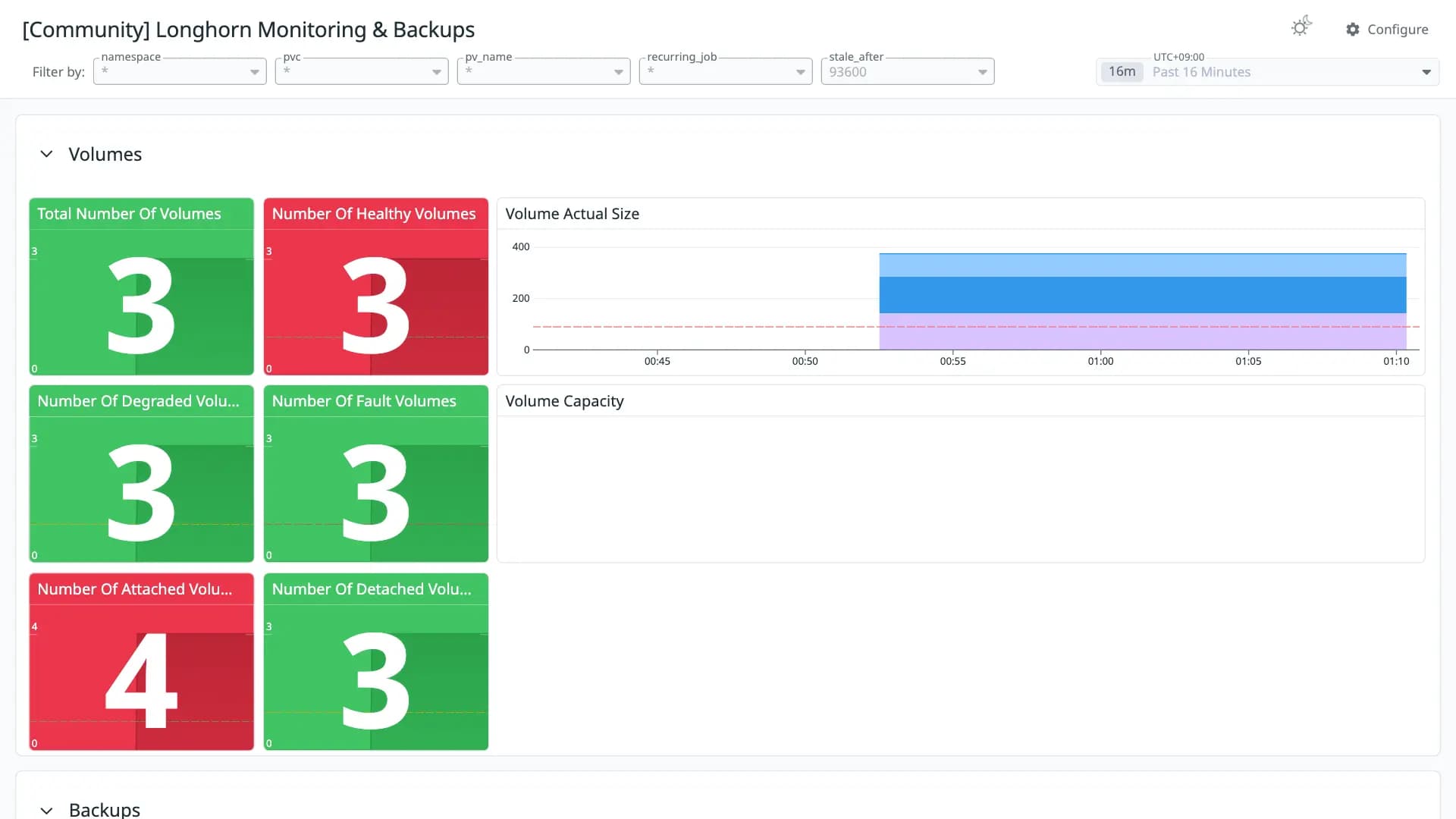The image size is (1456, 819).
Task: Click the Configure gear icon
Action: coord(1353,30)
